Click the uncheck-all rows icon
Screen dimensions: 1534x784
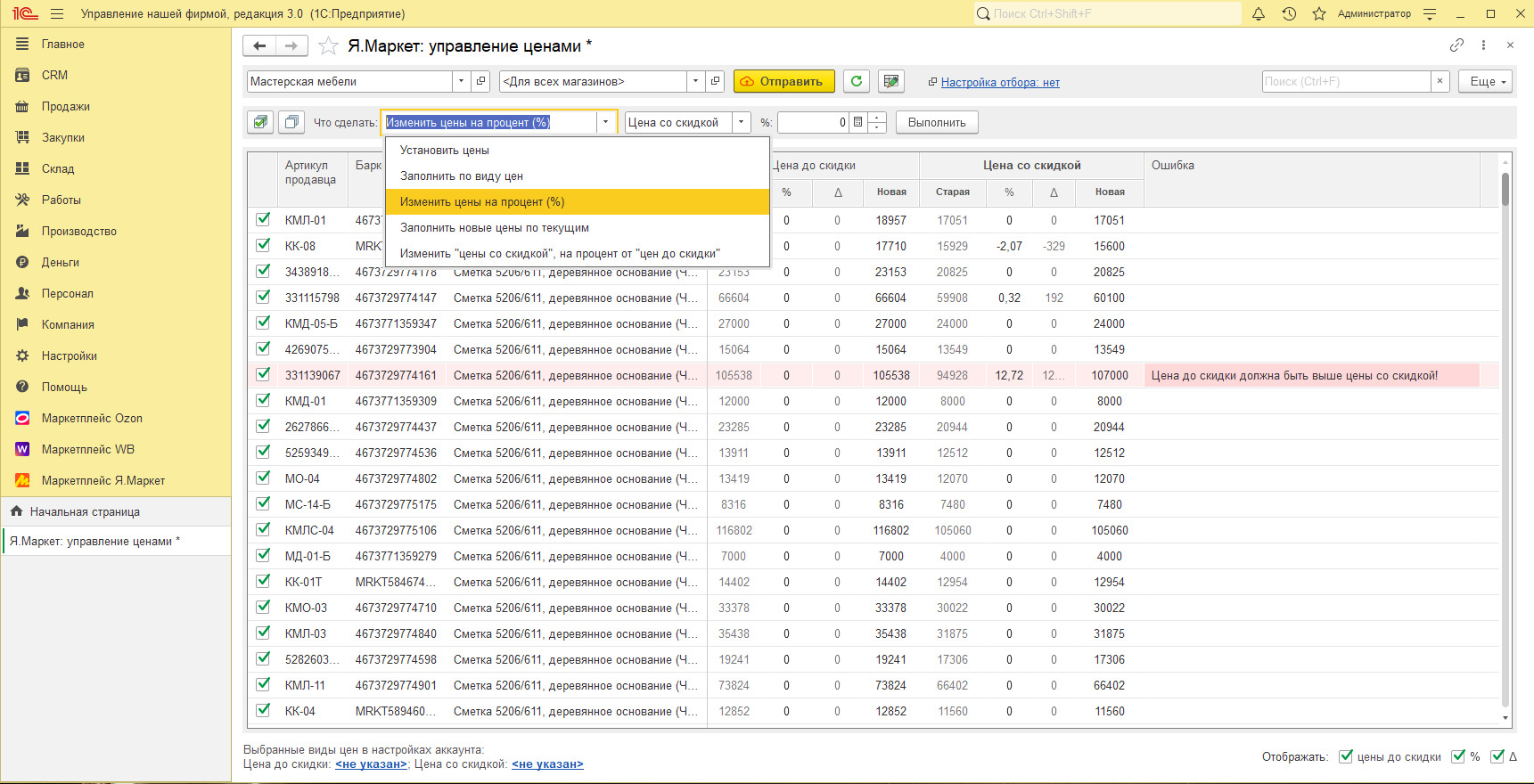291,122
